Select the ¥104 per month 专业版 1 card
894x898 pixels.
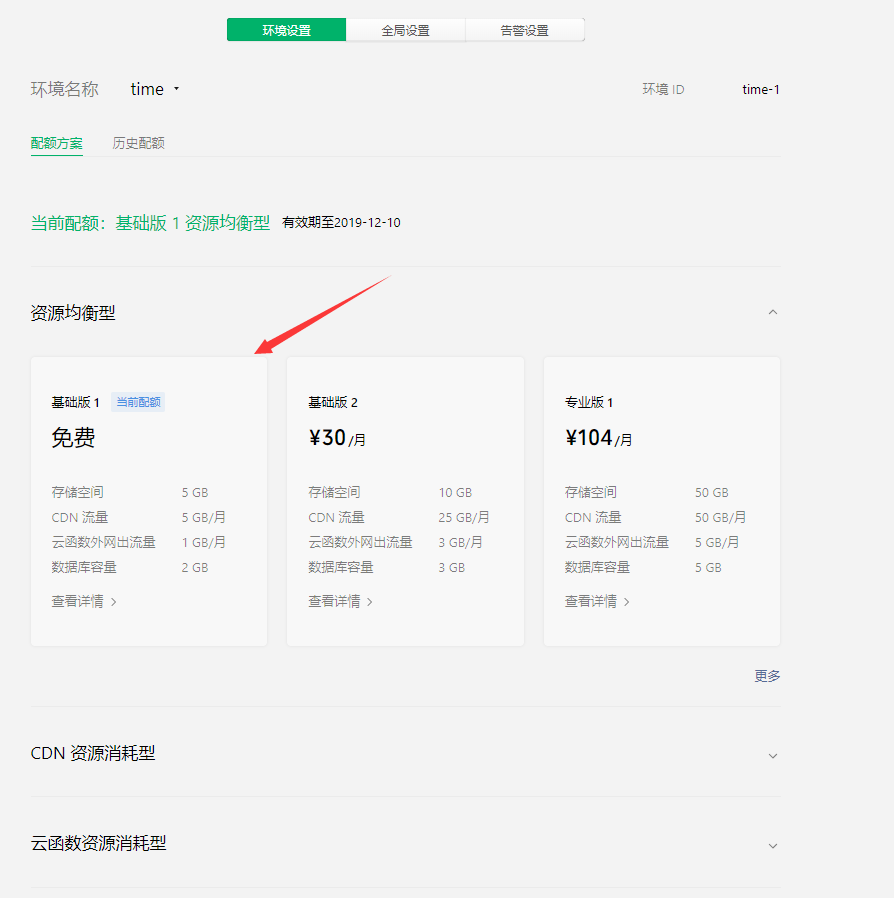(x=661, y=500)
